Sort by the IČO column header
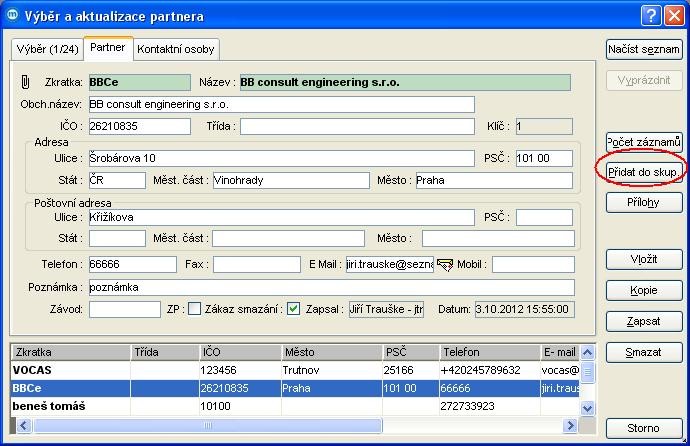This screenshot has height=446, width=690. pos(240,352)
